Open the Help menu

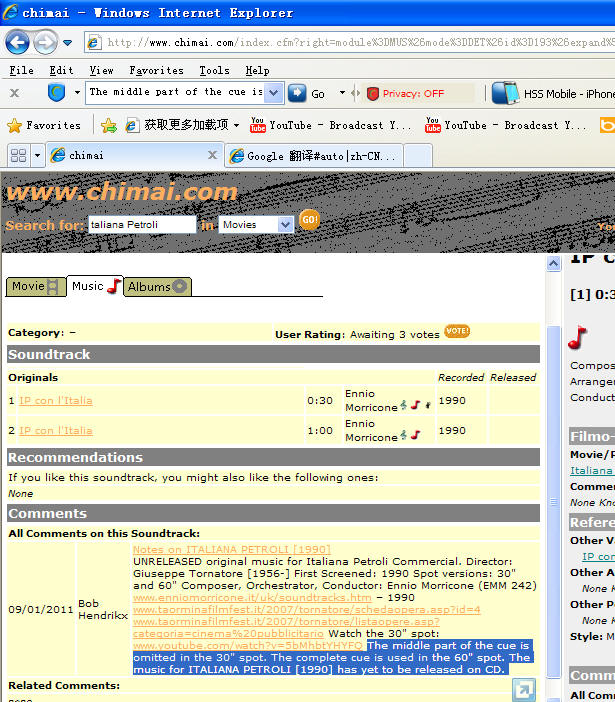tap(257, 70)
